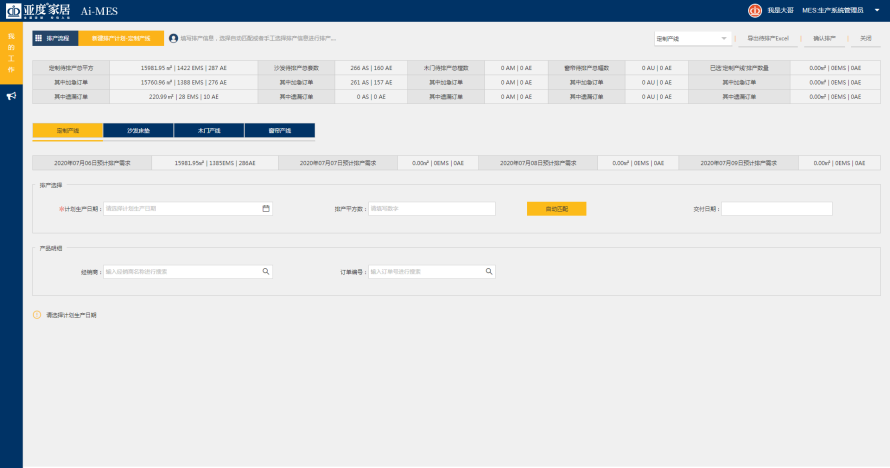Image resolution: width=890 pixels, height=468 pixels.
Task: Click the 导出待排产Excel button
Action: [768, 39]
